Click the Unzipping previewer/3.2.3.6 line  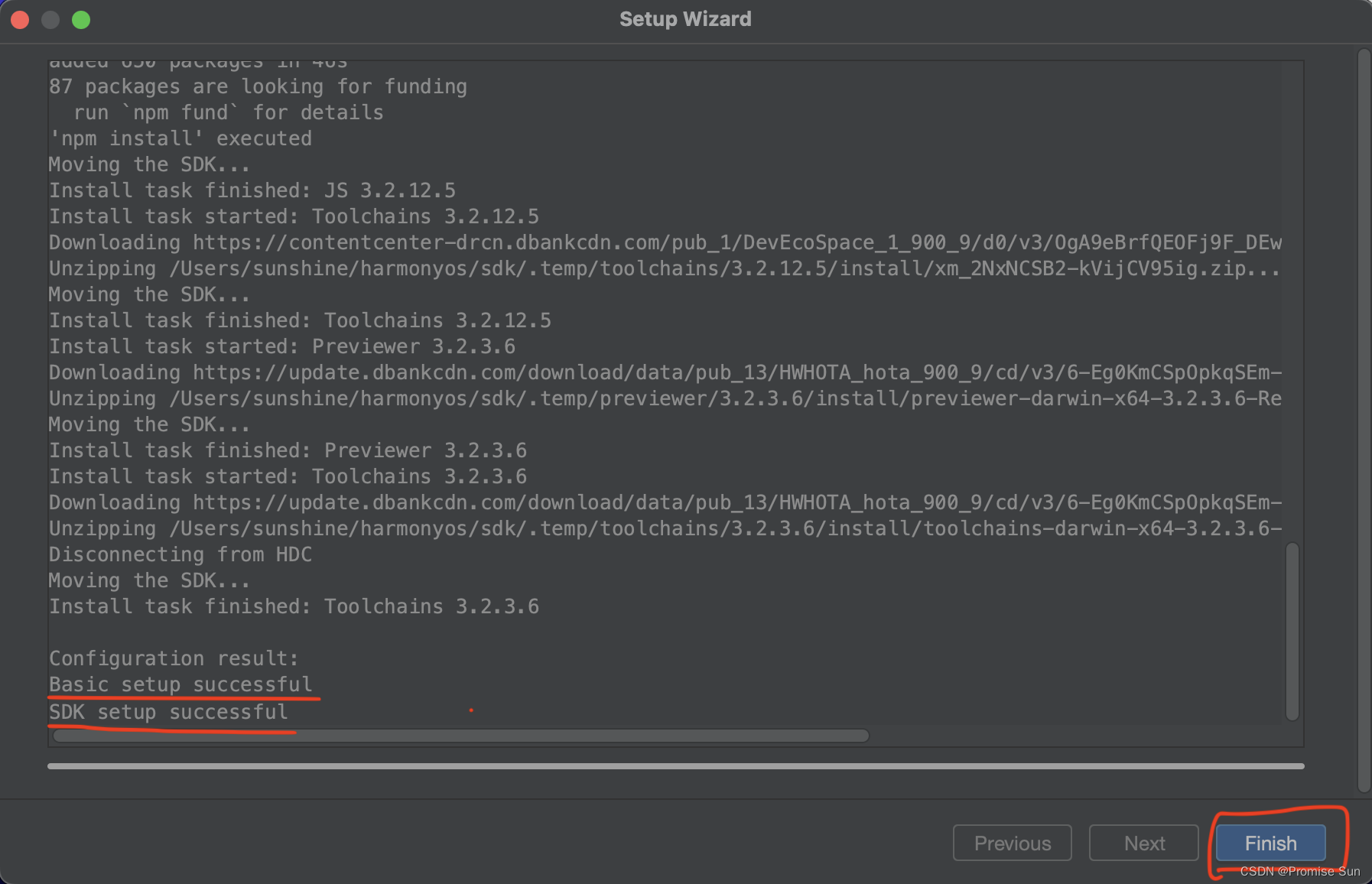(665, 398)
